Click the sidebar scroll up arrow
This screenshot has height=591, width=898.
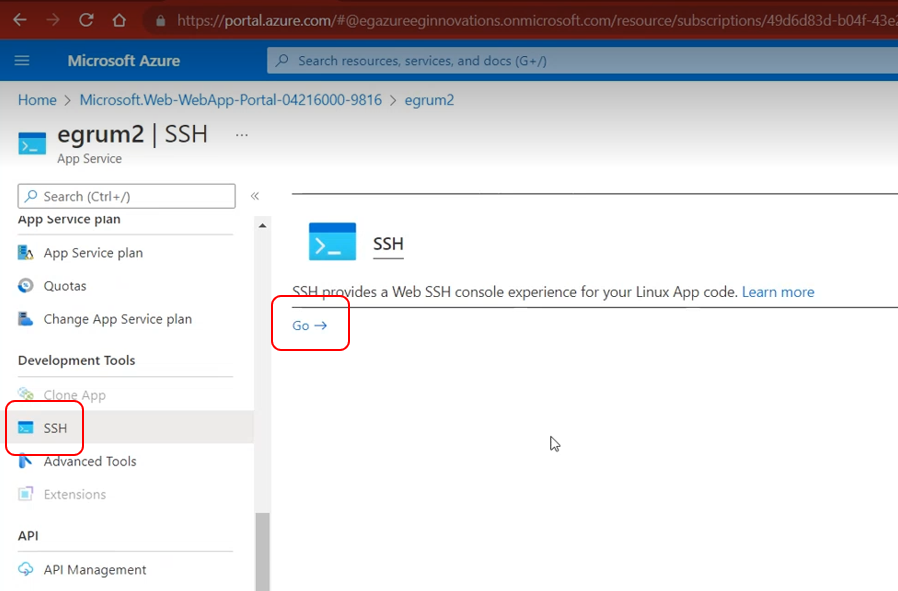tap(262, 226)
